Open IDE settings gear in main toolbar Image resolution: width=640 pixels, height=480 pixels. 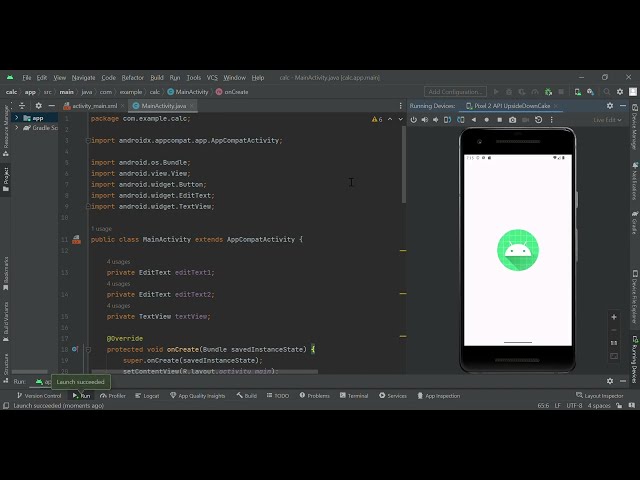click(620, 92)
